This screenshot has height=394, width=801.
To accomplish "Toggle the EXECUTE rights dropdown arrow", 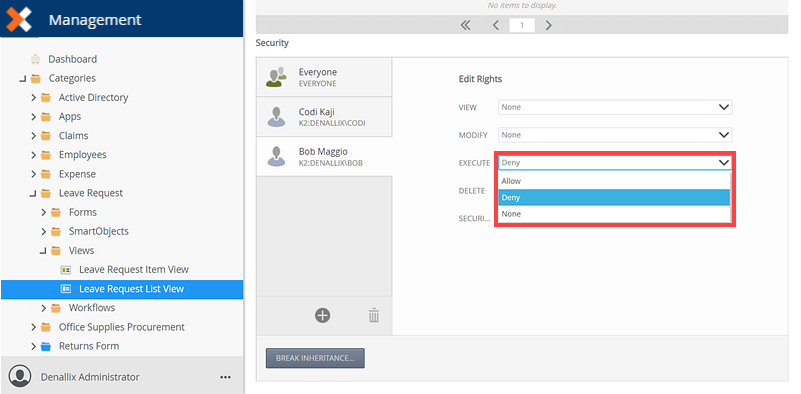I will click(x=723, y=163).
